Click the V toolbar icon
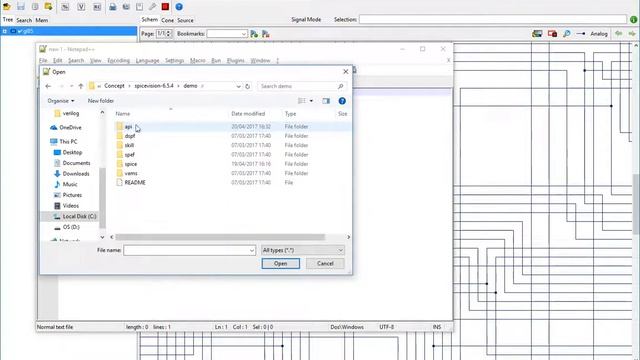The height and width of the screenshot is (360, 640). tap(81, 7)
